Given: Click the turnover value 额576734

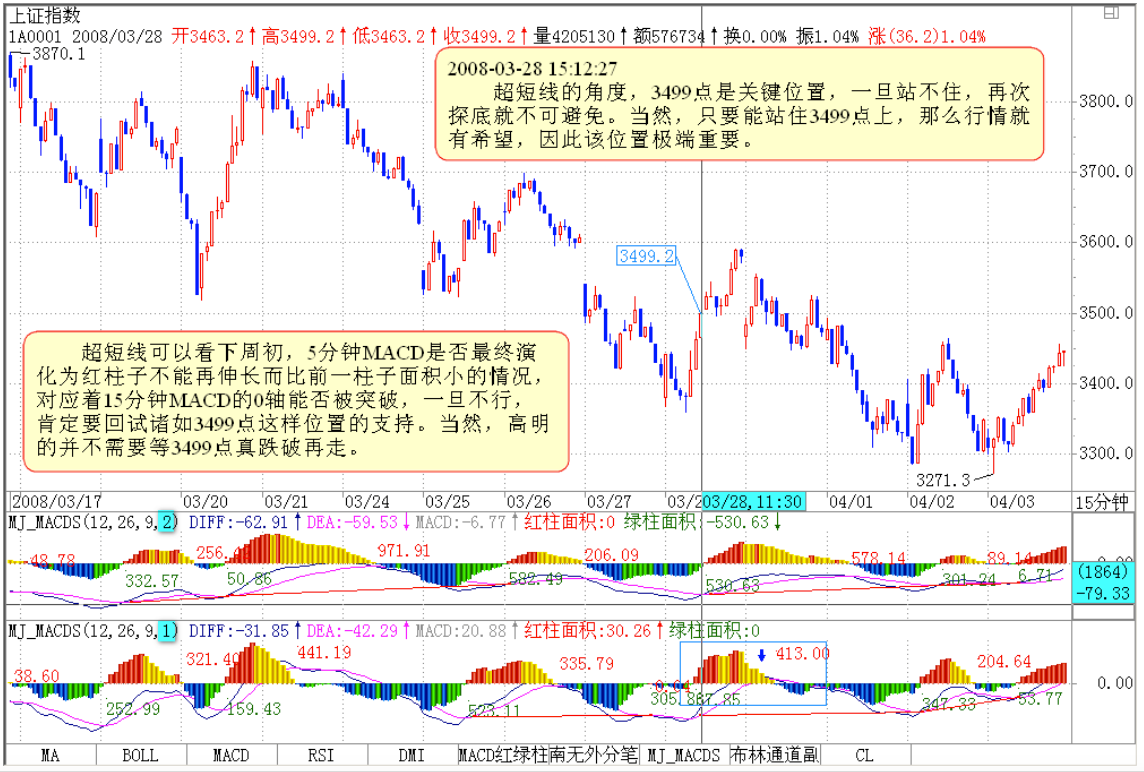Looking at the screenshot, I should coord(669,36).
